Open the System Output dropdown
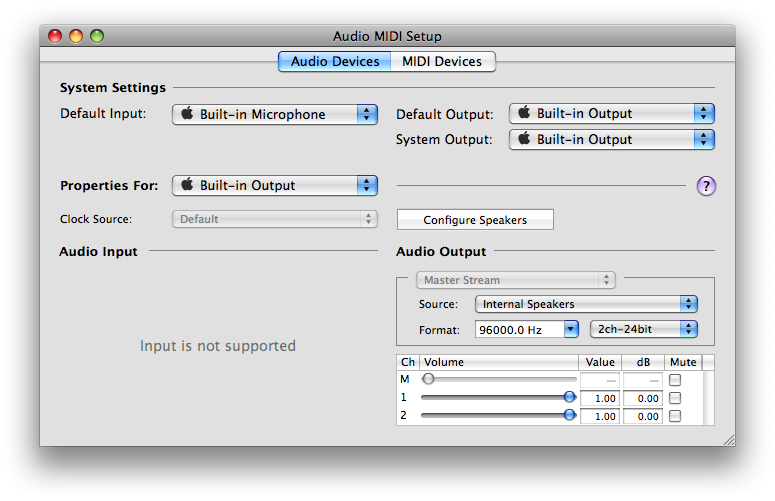Viewport: 775px width, 501px height. tap(612, 140)
